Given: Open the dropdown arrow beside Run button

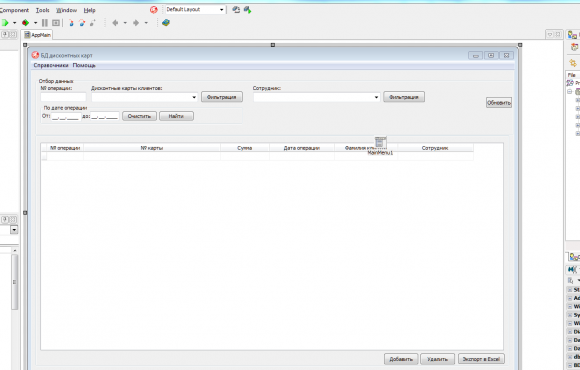Looking at the screenshot, I should point(14,23).
